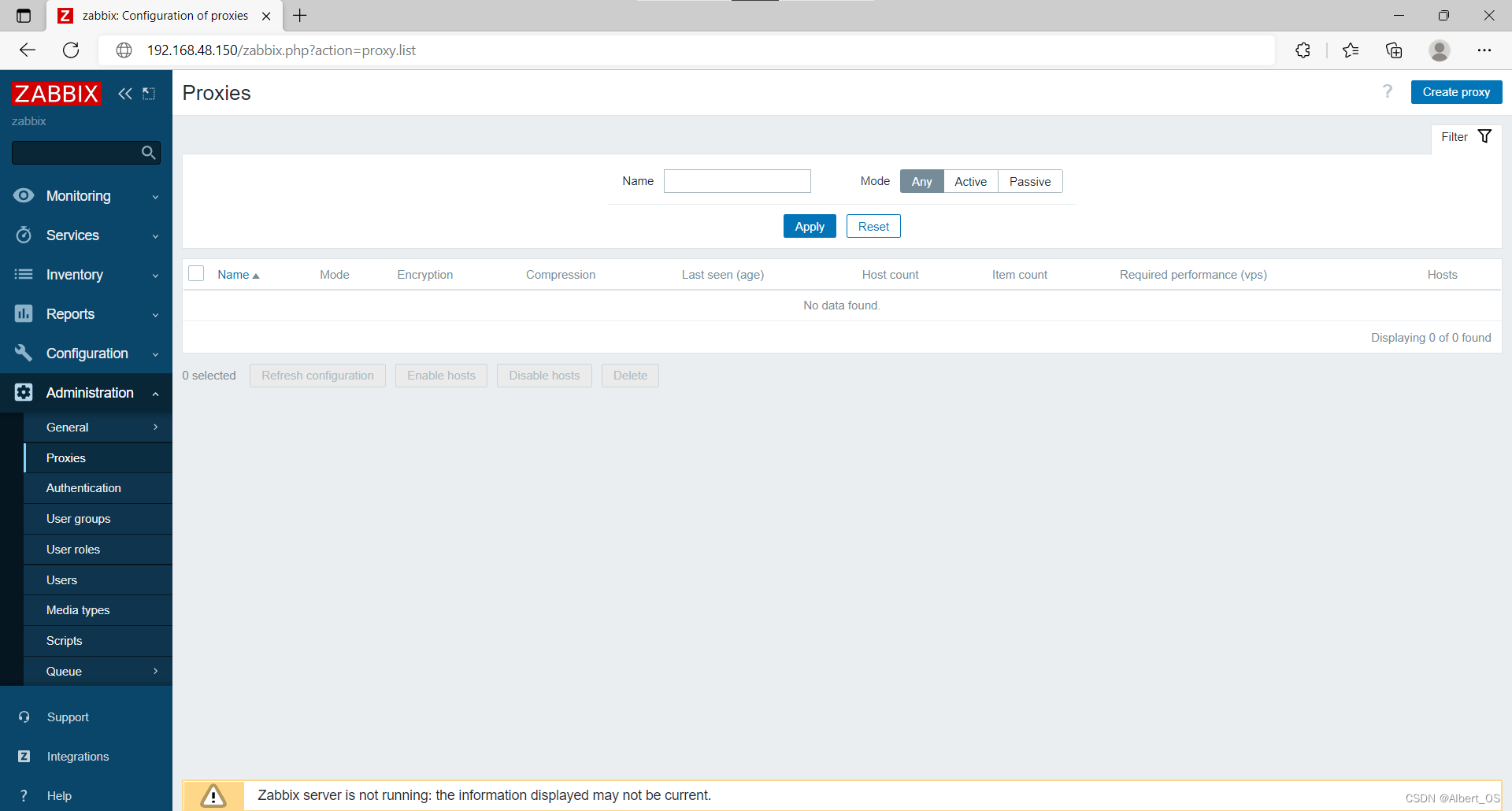1512x811 pixels.
Task: Expand the Monitoring menu chevron
Action: (155, 197)
